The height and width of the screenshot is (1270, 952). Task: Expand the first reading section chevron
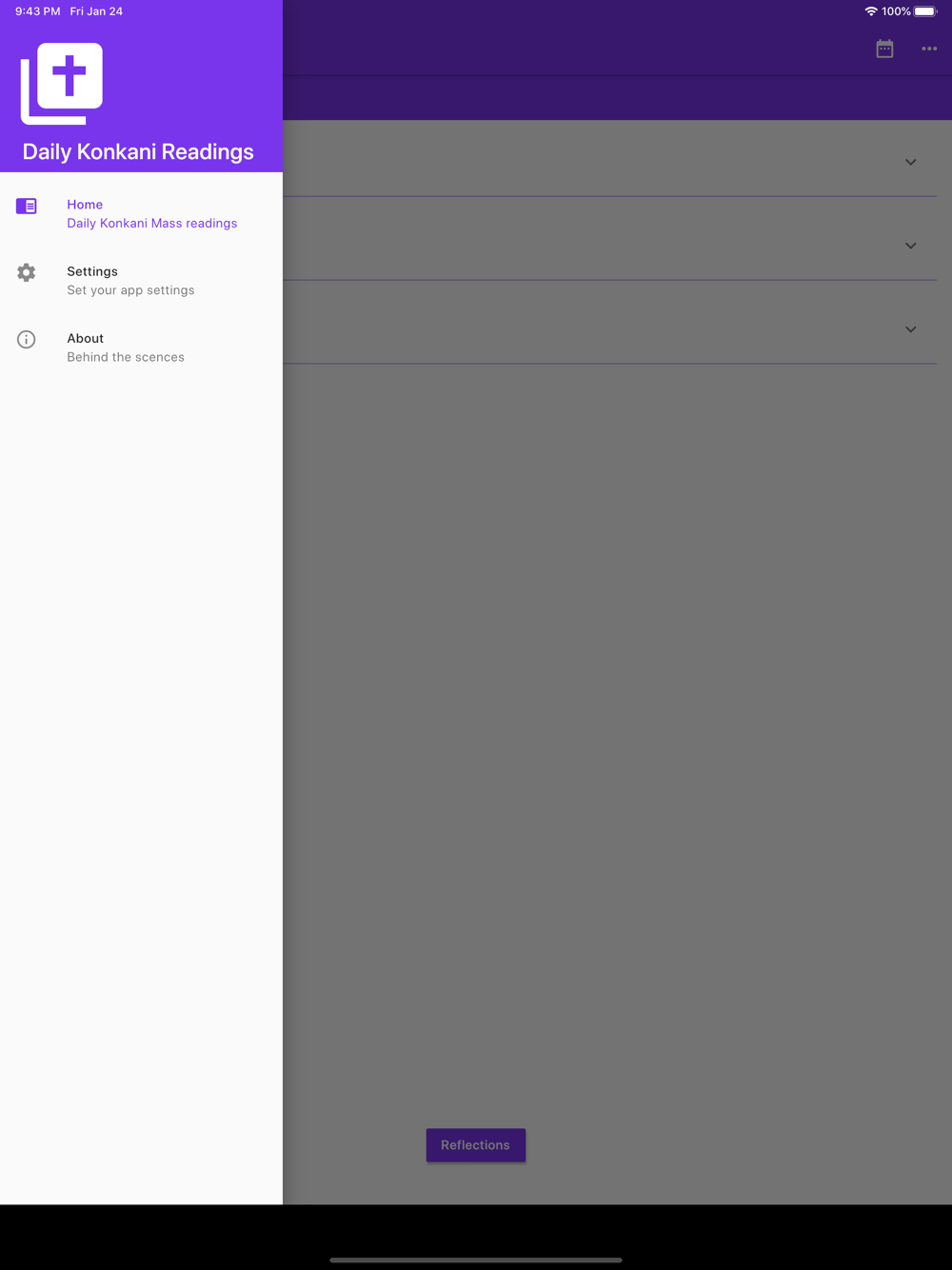pyautogui.click(x=910, y=162)
